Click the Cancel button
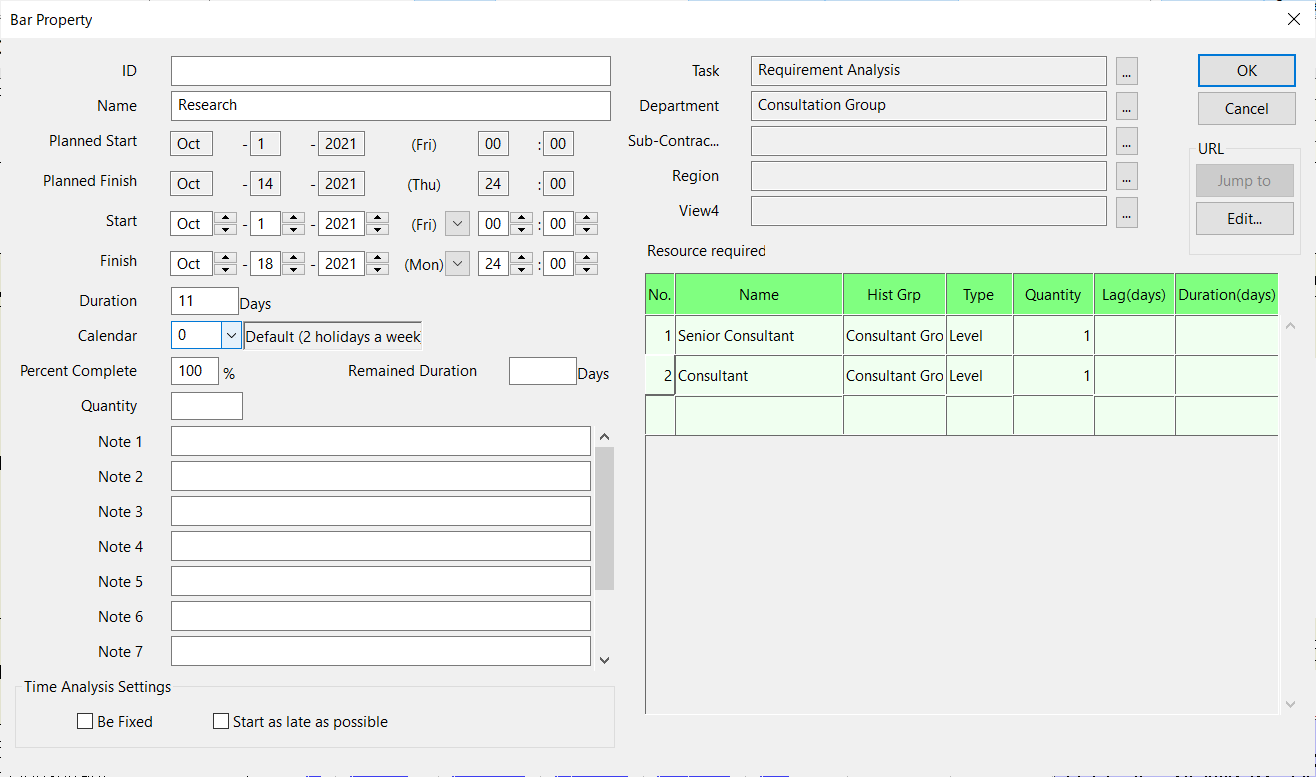 click(x=1247, y=108)
